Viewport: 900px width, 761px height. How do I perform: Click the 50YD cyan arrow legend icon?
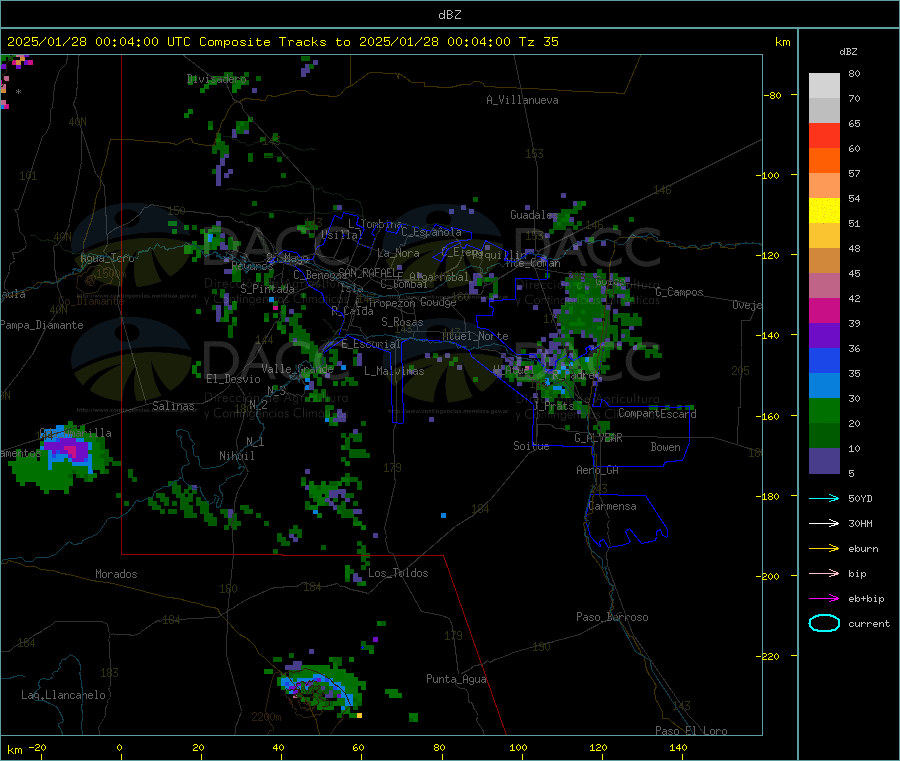(x=824, y=498)
